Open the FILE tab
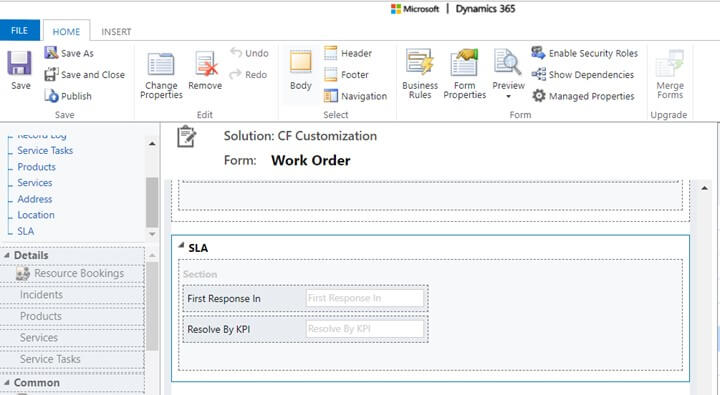 (x=19, y=30)
